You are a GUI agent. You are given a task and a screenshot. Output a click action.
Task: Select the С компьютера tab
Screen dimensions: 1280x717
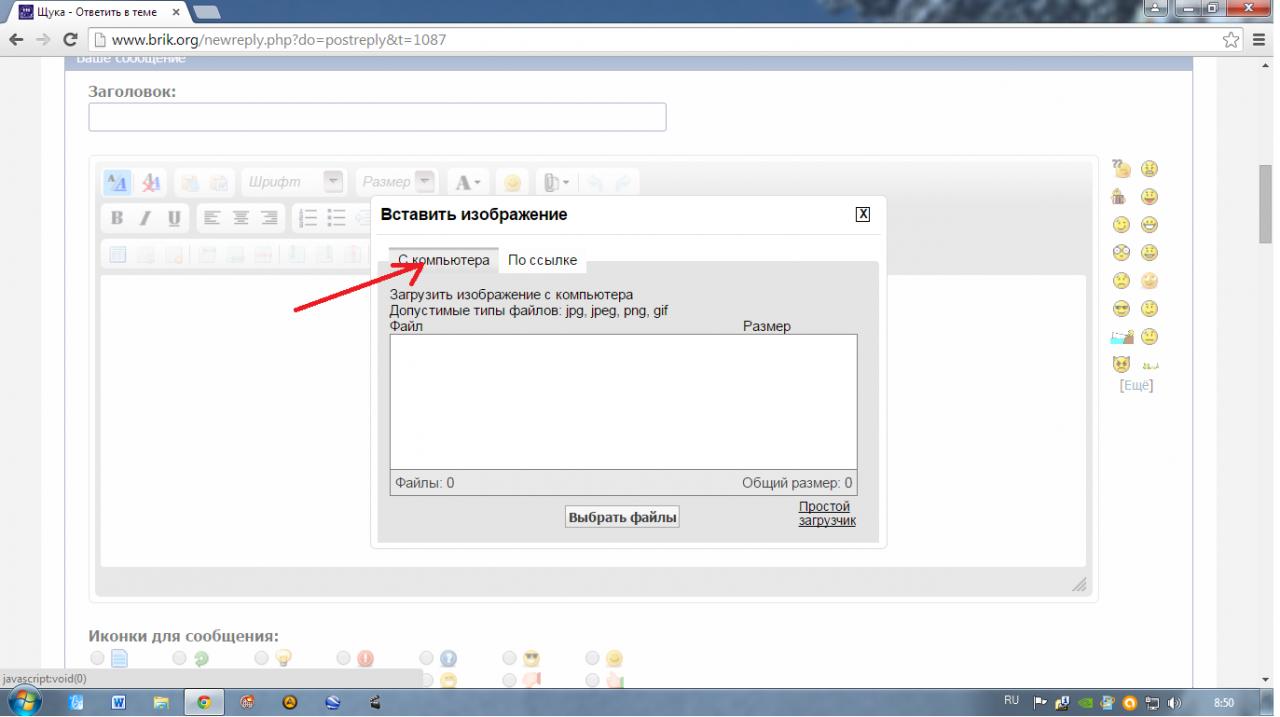click(x=444, y=260)
